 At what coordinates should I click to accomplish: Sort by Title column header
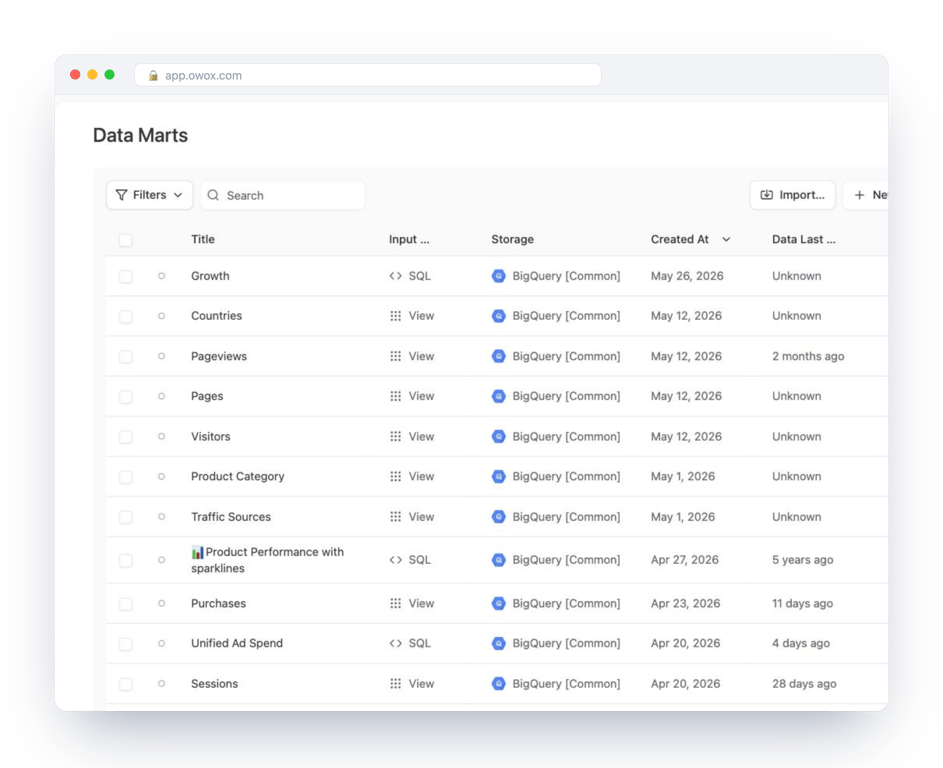click(x=203, y=239)
